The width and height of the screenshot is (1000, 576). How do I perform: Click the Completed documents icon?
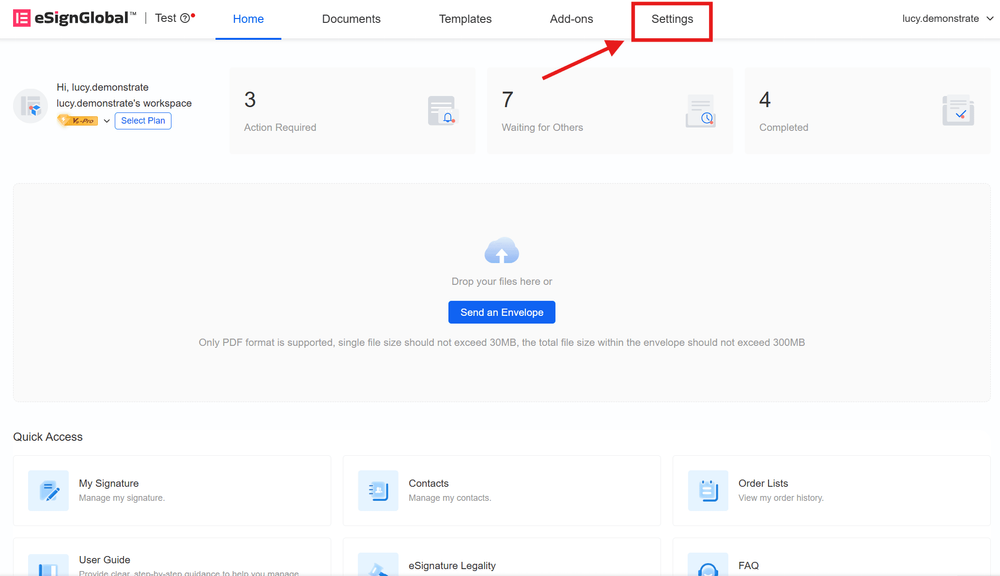pyautogui.click(x=957, y=111)
